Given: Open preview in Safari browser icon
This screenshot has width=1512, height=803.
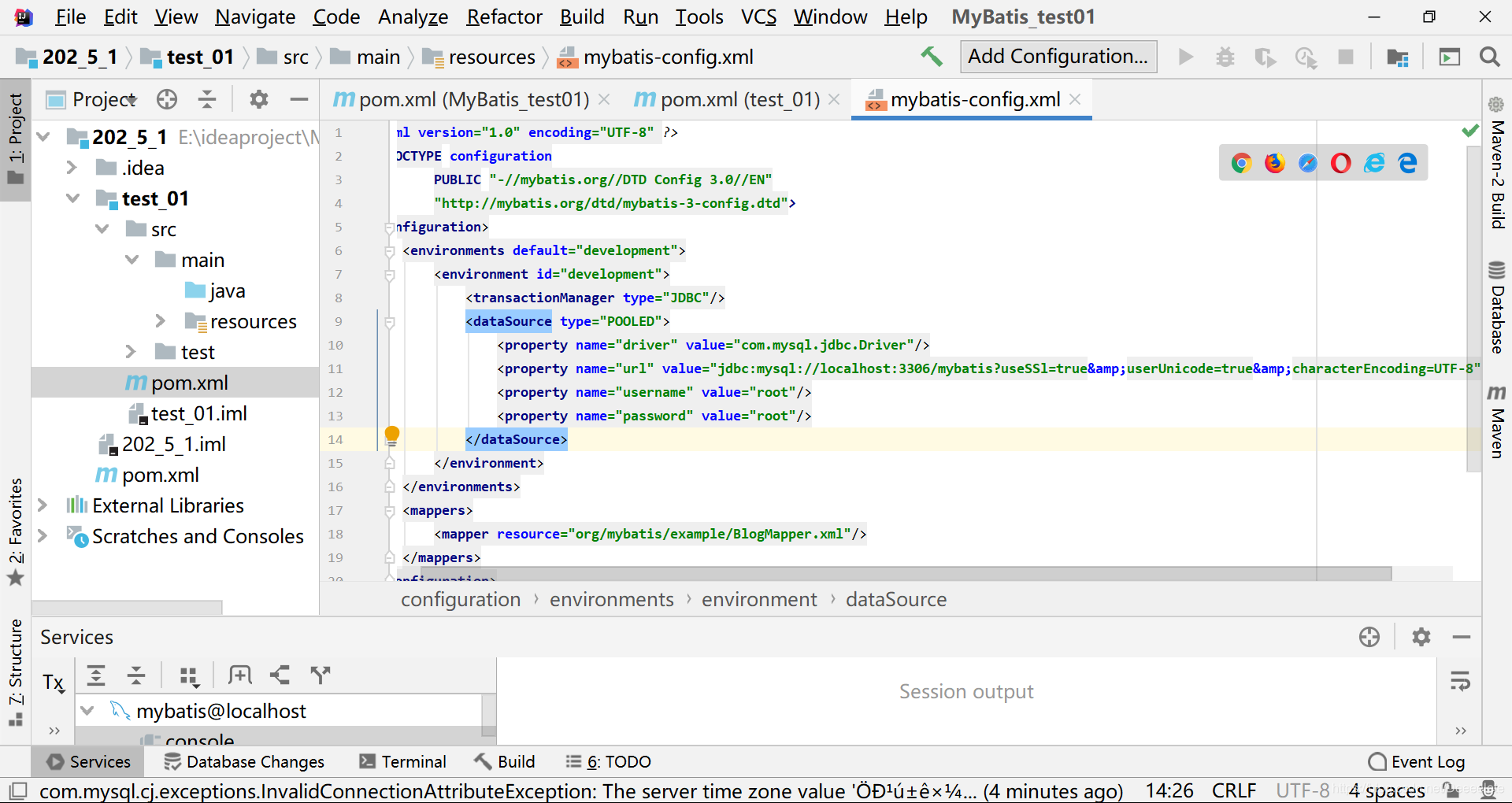Looking at the screenshot, I should pyautogui.click(x=1308, y=163).
